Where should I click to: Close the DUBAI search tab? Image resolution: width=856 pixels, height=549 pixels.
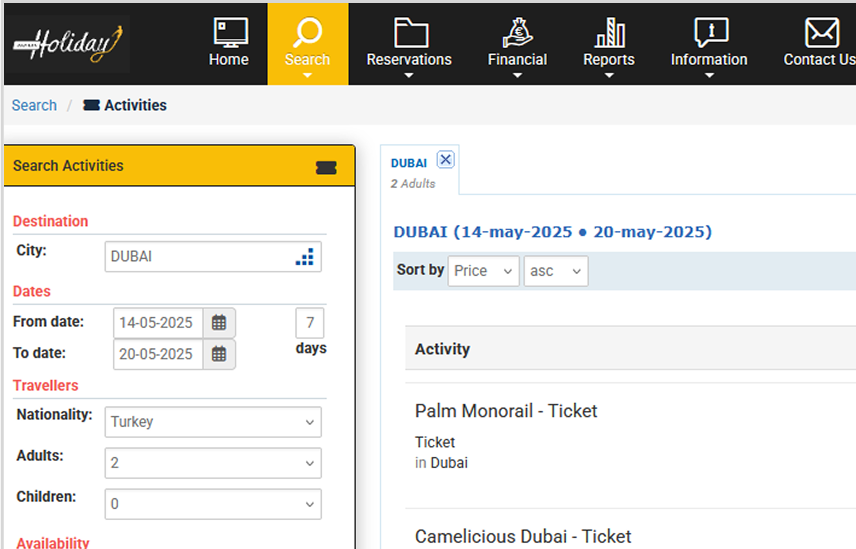[x=445, y=159]
